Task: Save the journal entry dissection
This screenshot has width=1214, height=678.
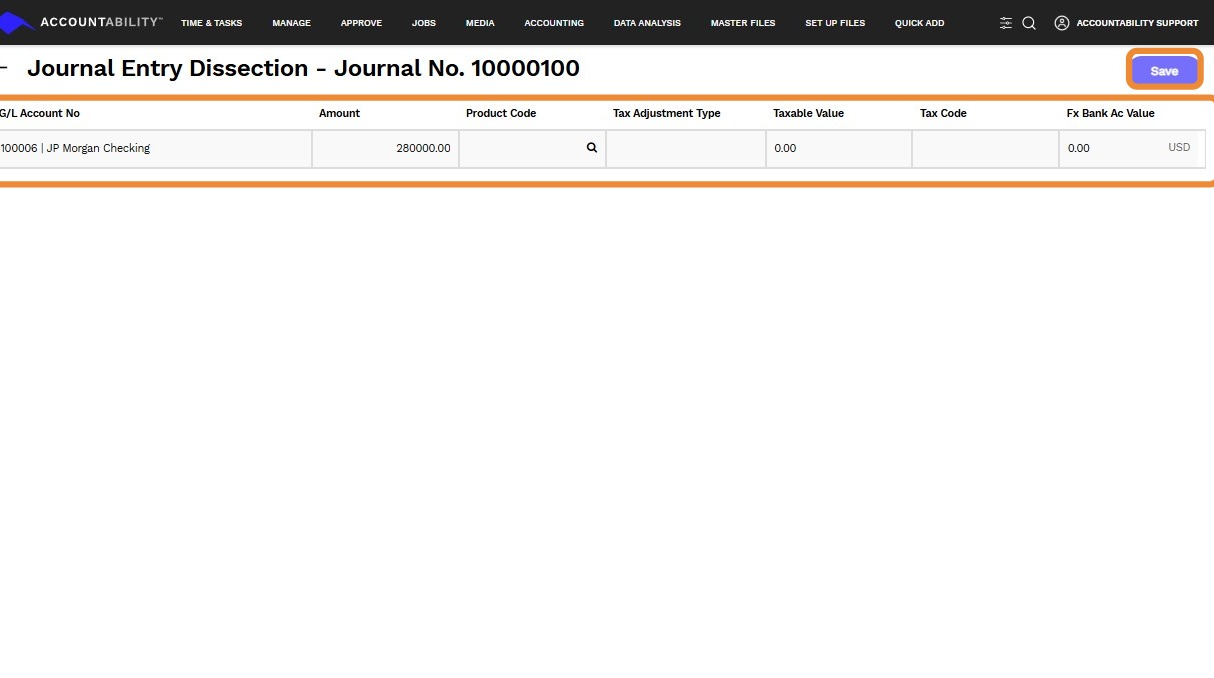Action: click(1164, 71)
